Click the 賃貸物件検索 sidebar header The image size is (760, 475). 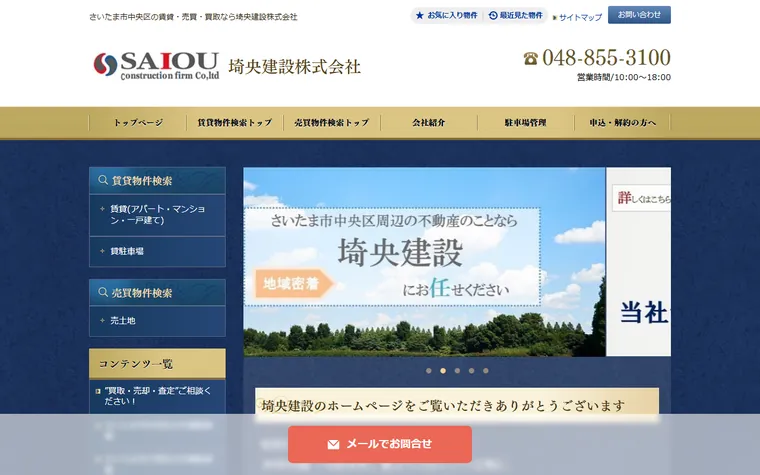(158, 180)
